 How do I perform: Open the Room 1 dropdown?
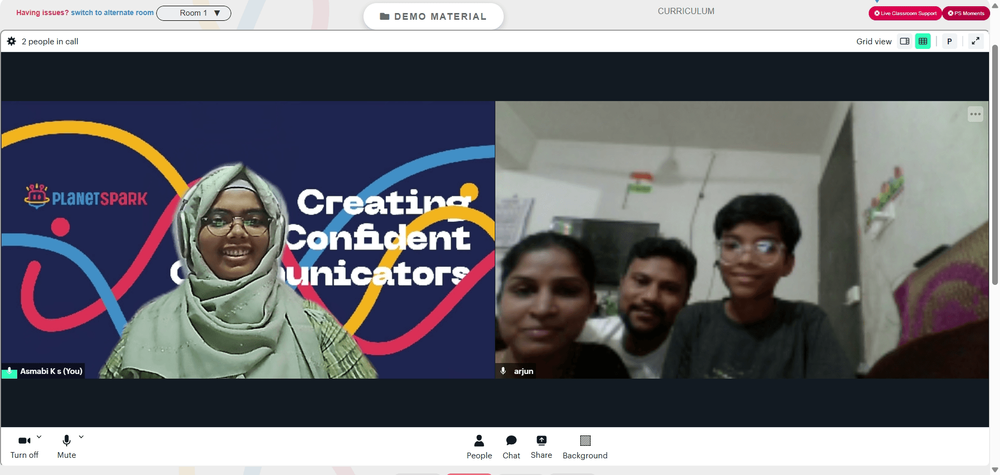(x=194, y=13)
